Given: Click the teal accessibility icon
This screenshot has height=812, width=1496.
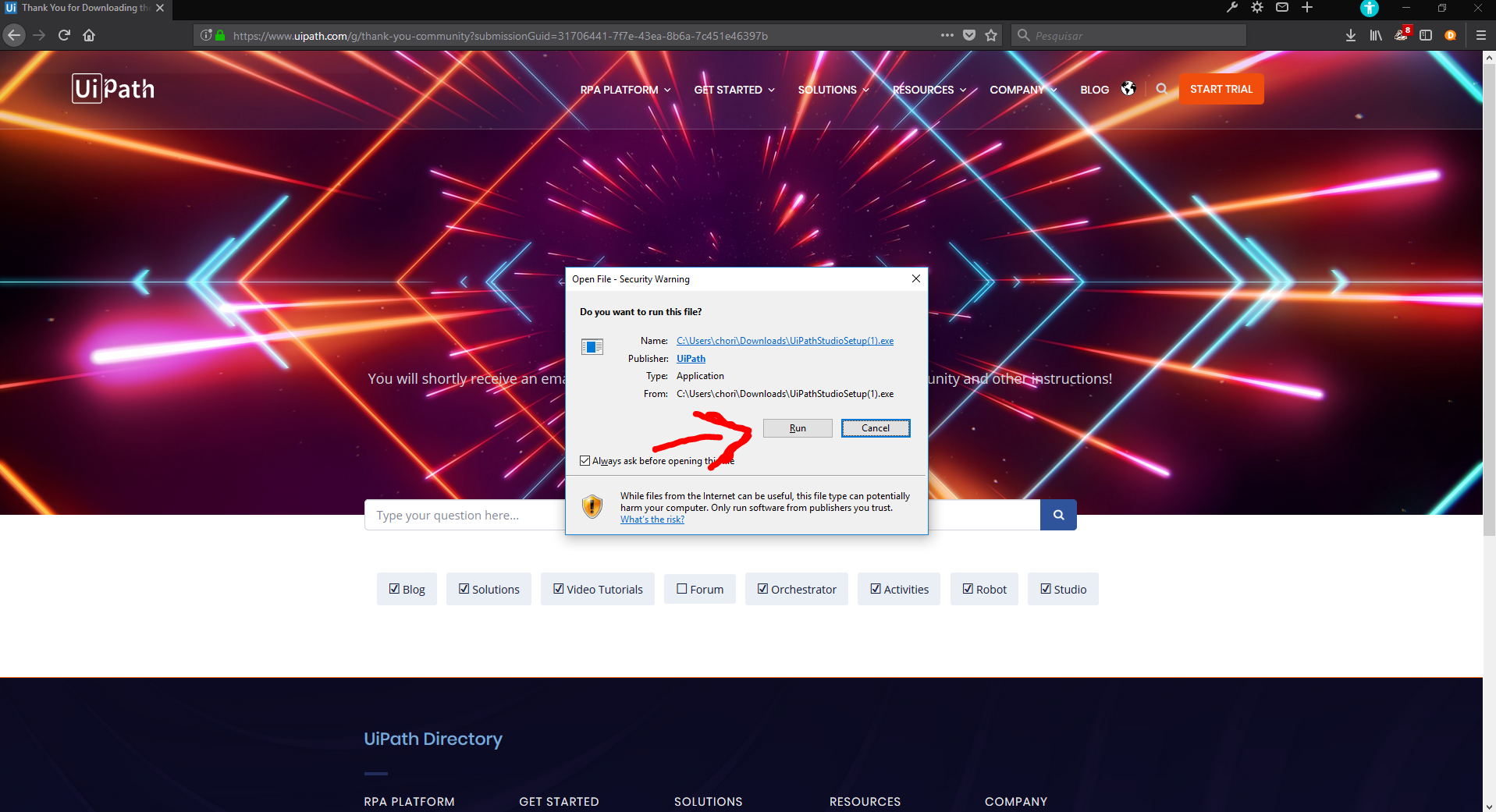Looking at the screenshot, I should (x=1370, y=8).
